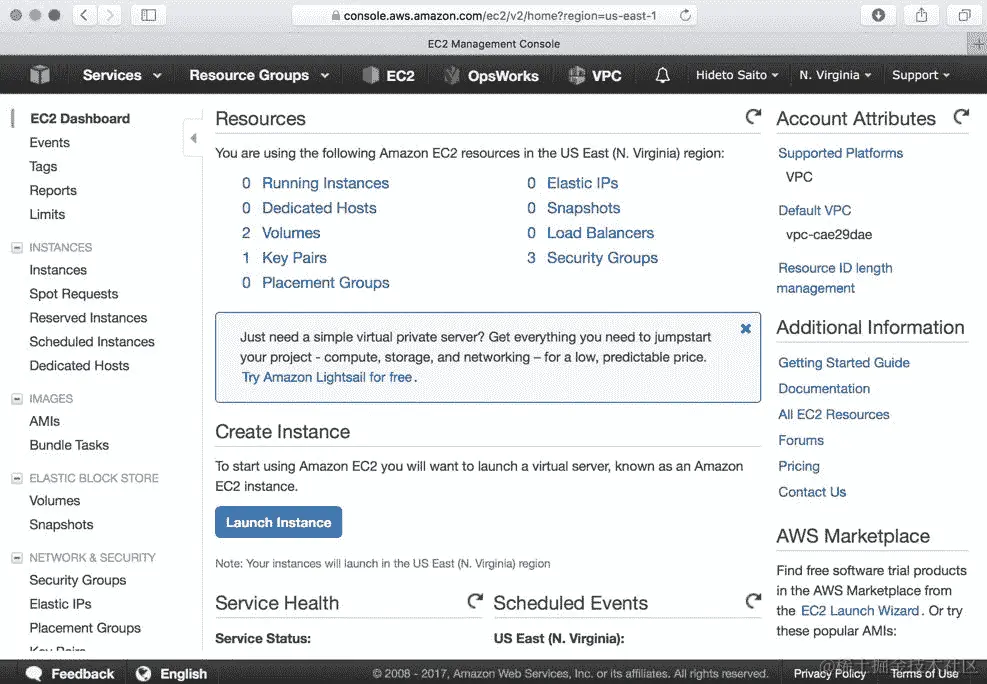Viewport: 987px width, 684px height.
Task: Open Elastic IPs in the sidebar
Action: (x=60, y=604)
